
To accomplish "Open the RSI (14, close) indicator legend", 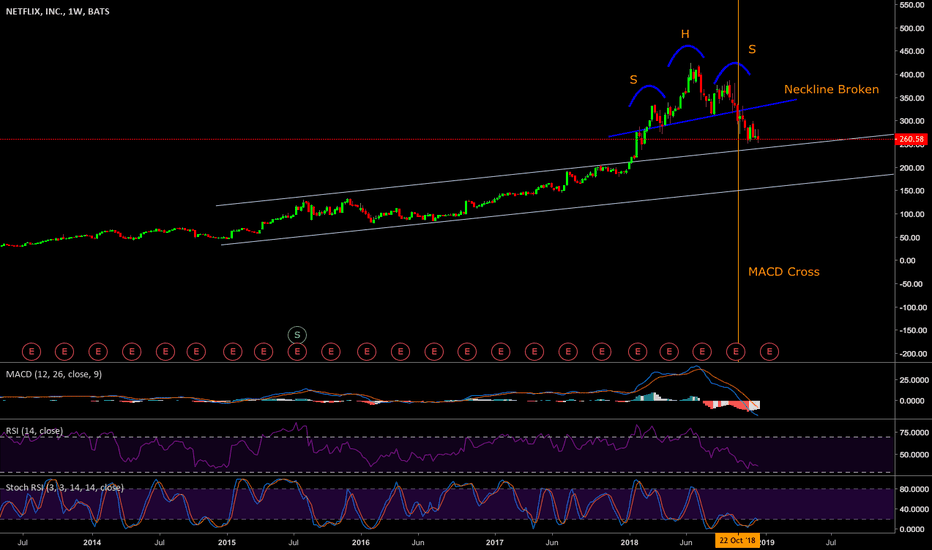I will 34,430.
